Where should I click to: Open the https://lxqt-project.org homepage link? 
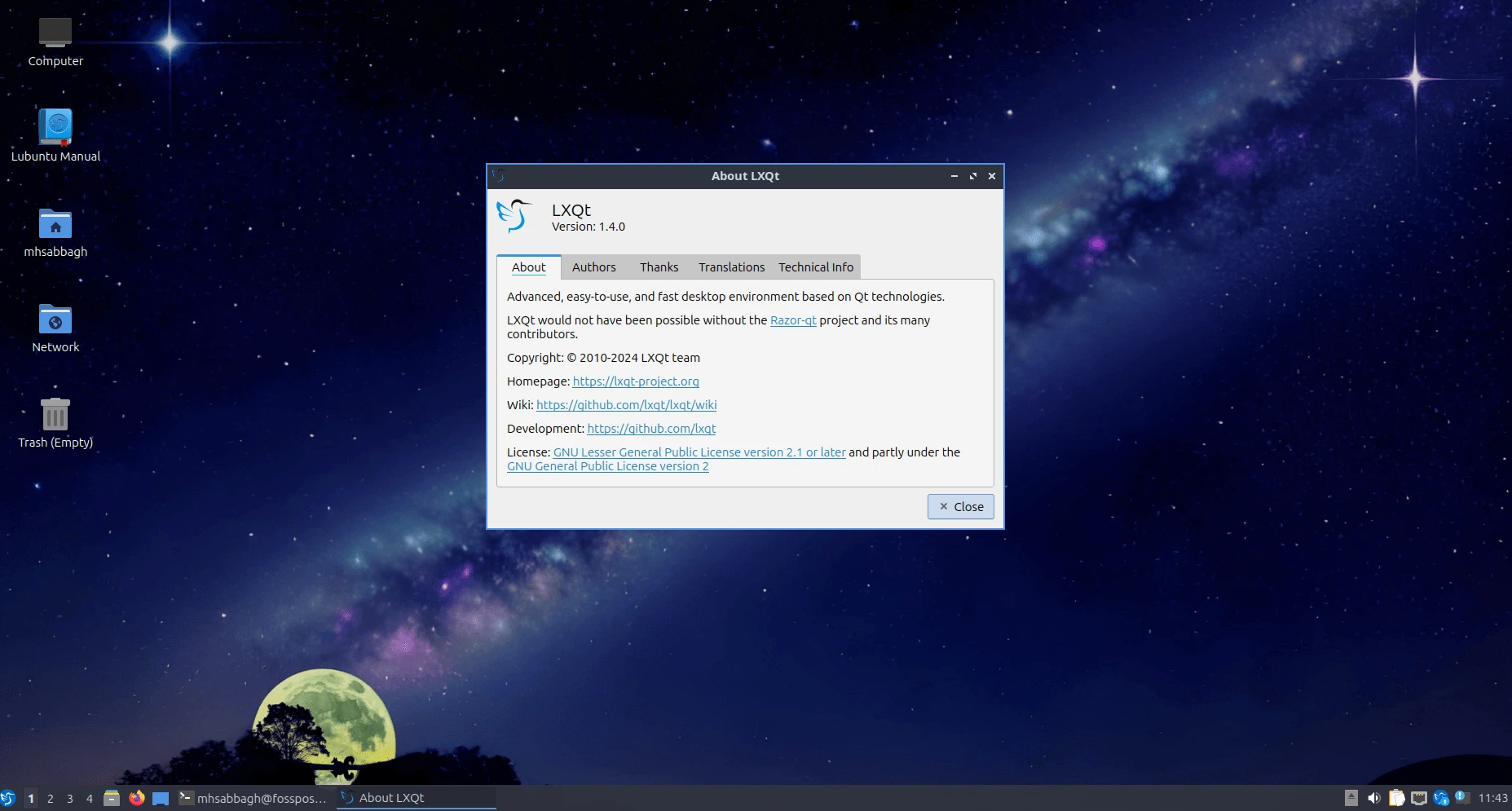click(x=636, y=381)
